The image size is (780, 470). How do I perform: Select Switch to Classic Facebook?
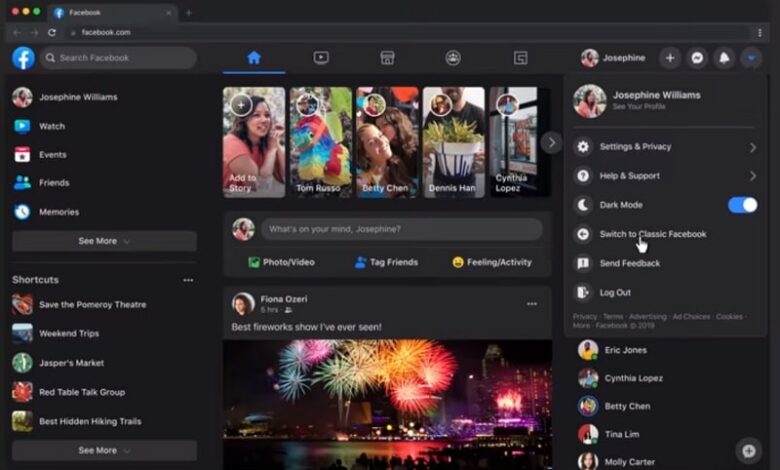(665, 234)
